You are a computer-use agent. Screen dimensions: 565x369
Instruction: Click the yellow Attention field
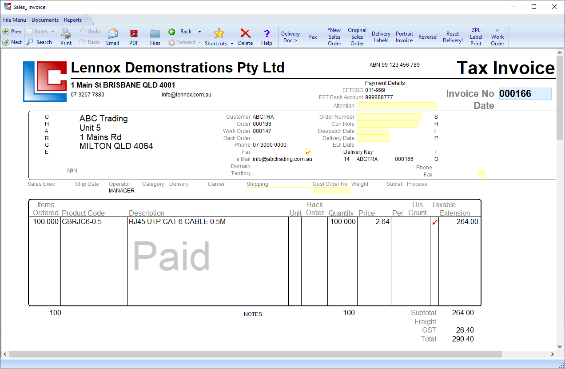click(397, 106)
